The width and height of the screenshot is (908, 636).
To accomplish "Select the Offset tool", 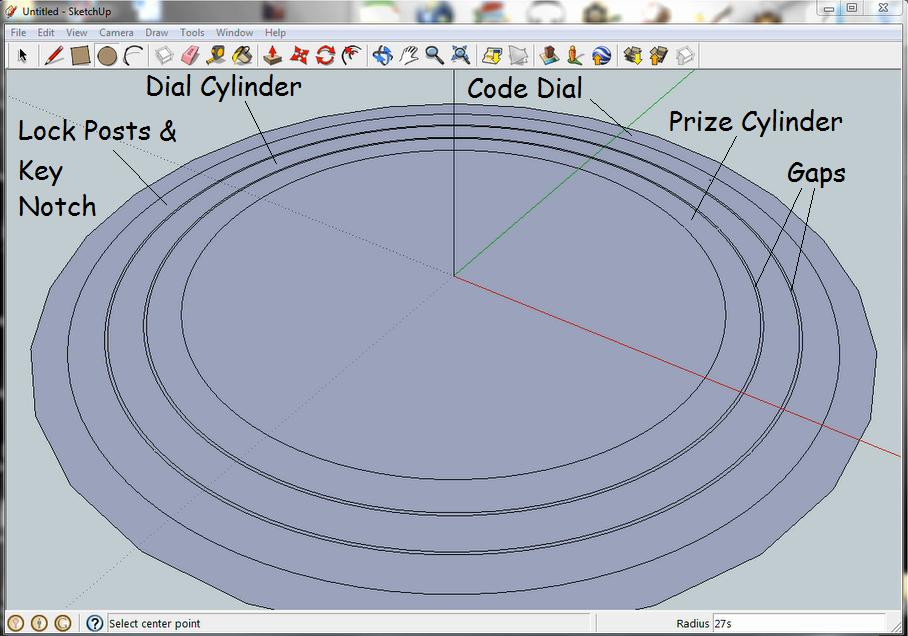I will point(352,56).
